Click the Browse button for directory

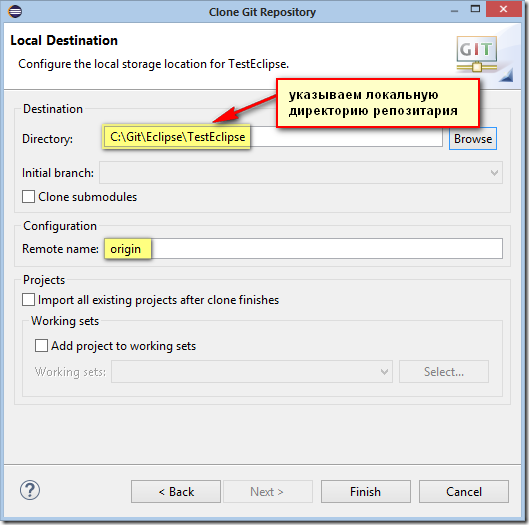(x=473, y=139)
